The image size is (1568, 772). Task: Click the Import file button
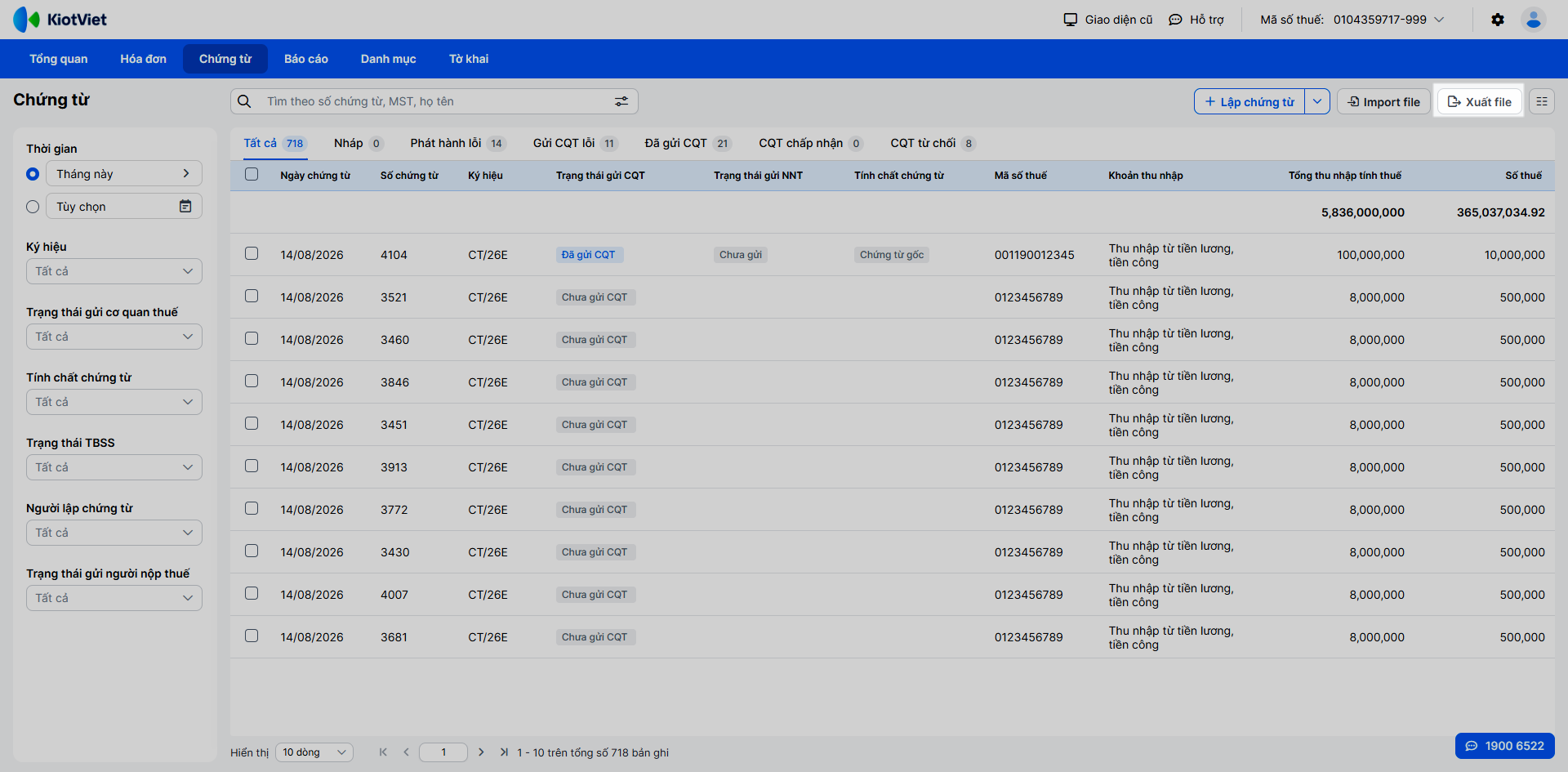1383,101
